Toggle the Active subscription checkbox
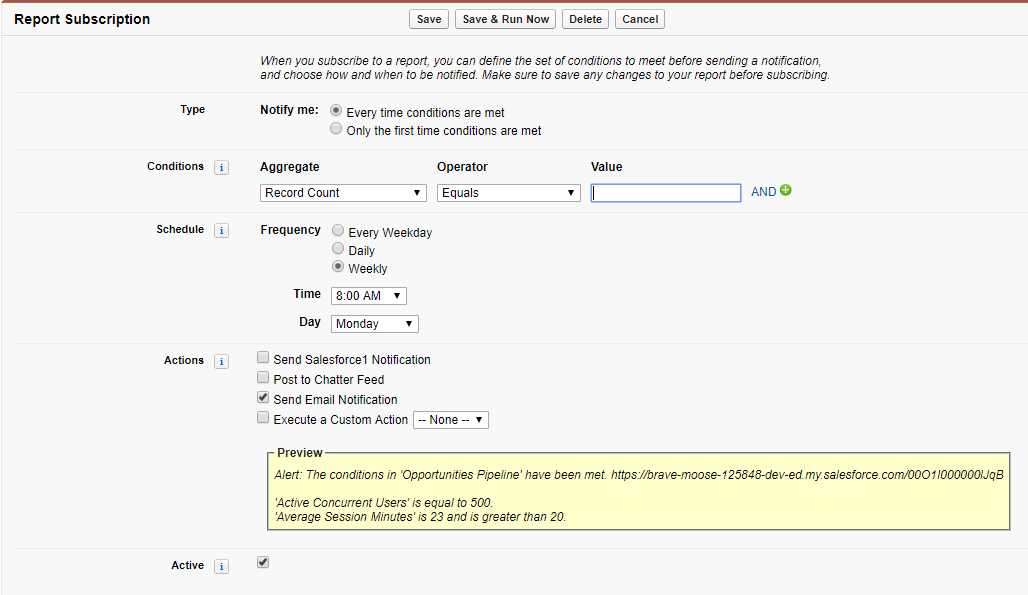The width and height of the screenshot is (1028, 595). (x=263, y=563)
